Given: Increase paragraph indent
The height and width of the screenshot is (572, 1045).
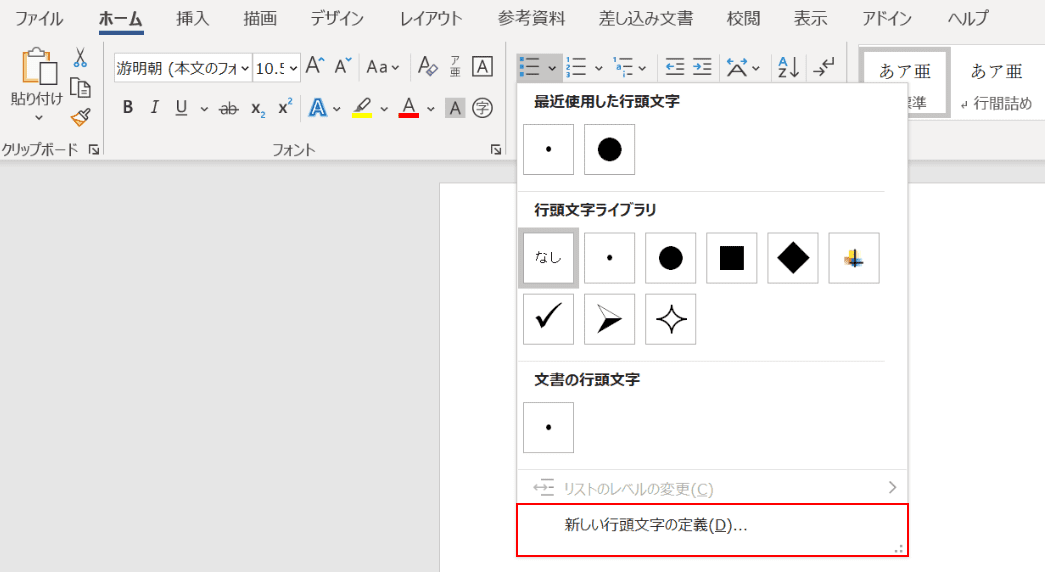Looking at the screenshot, I should 702,67.
